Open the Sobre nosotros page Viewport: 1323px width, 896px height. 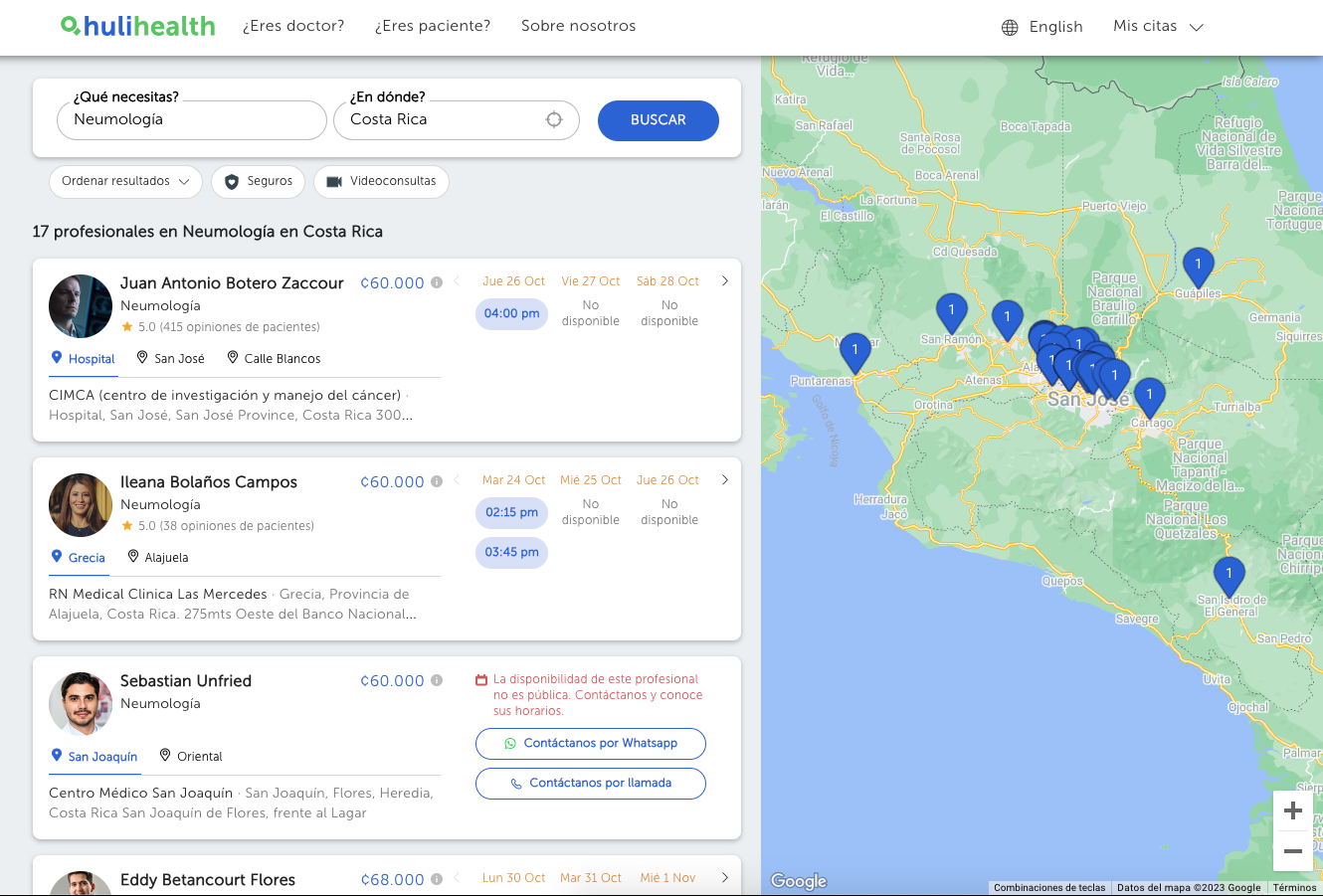pyautogui.click(x=578, y=26)
